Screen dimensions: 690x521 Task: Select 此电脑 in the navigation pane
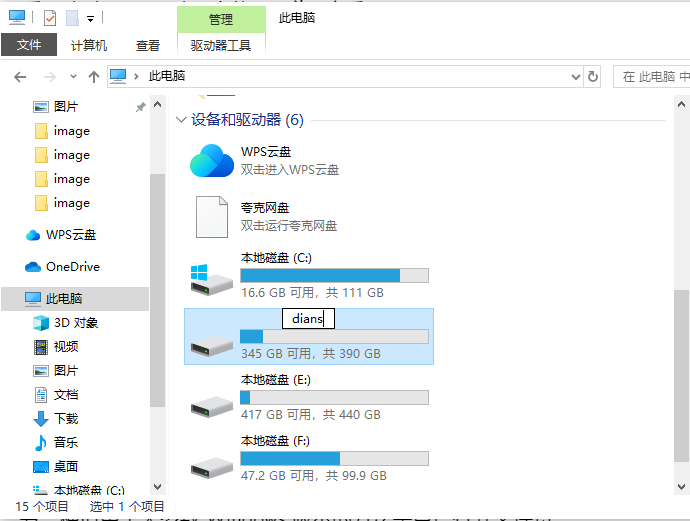pyautogui.click(x=75, y=299)
